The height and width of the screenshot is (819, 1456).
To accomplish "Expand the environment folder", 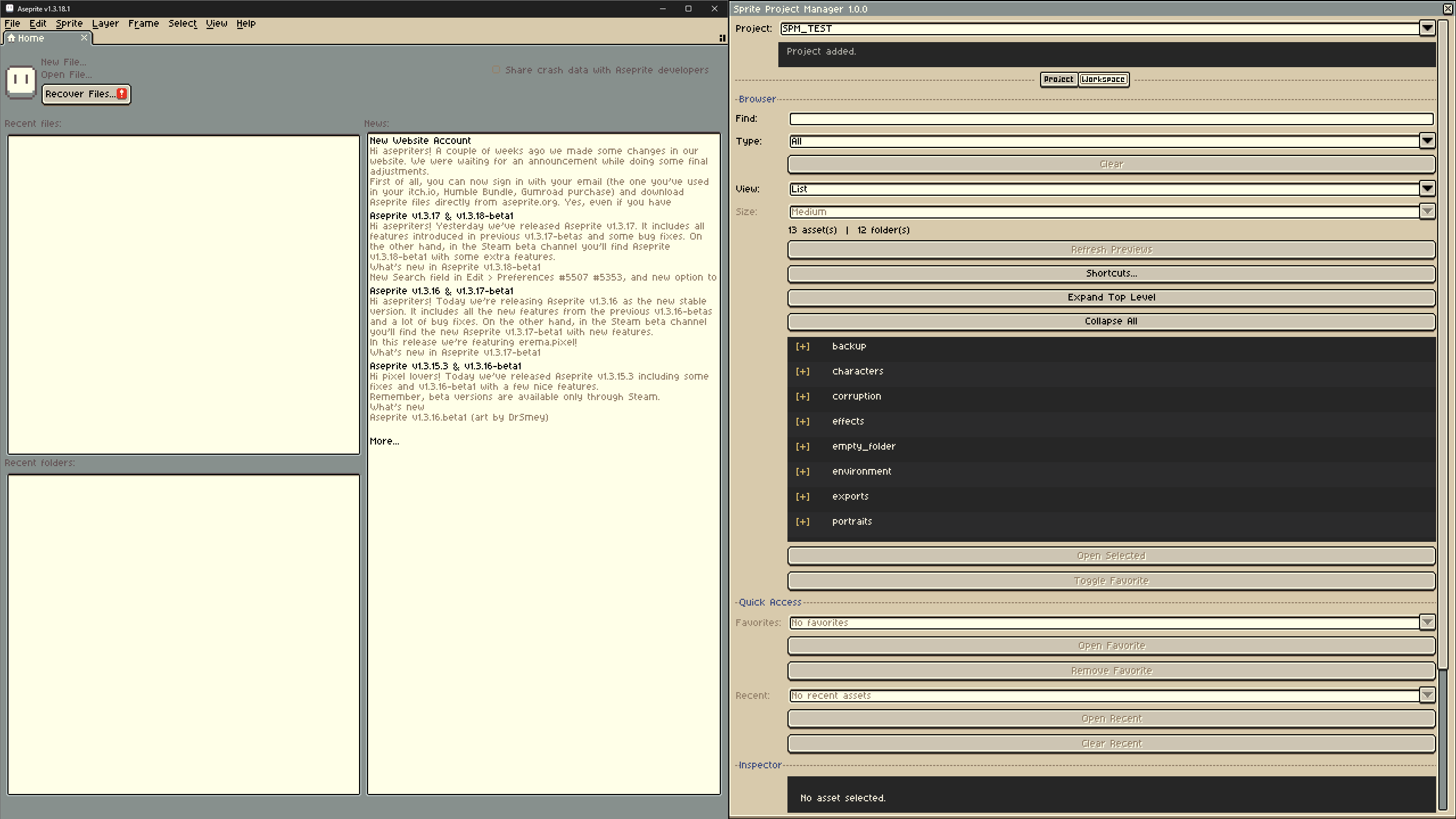I will coord(802,472).
